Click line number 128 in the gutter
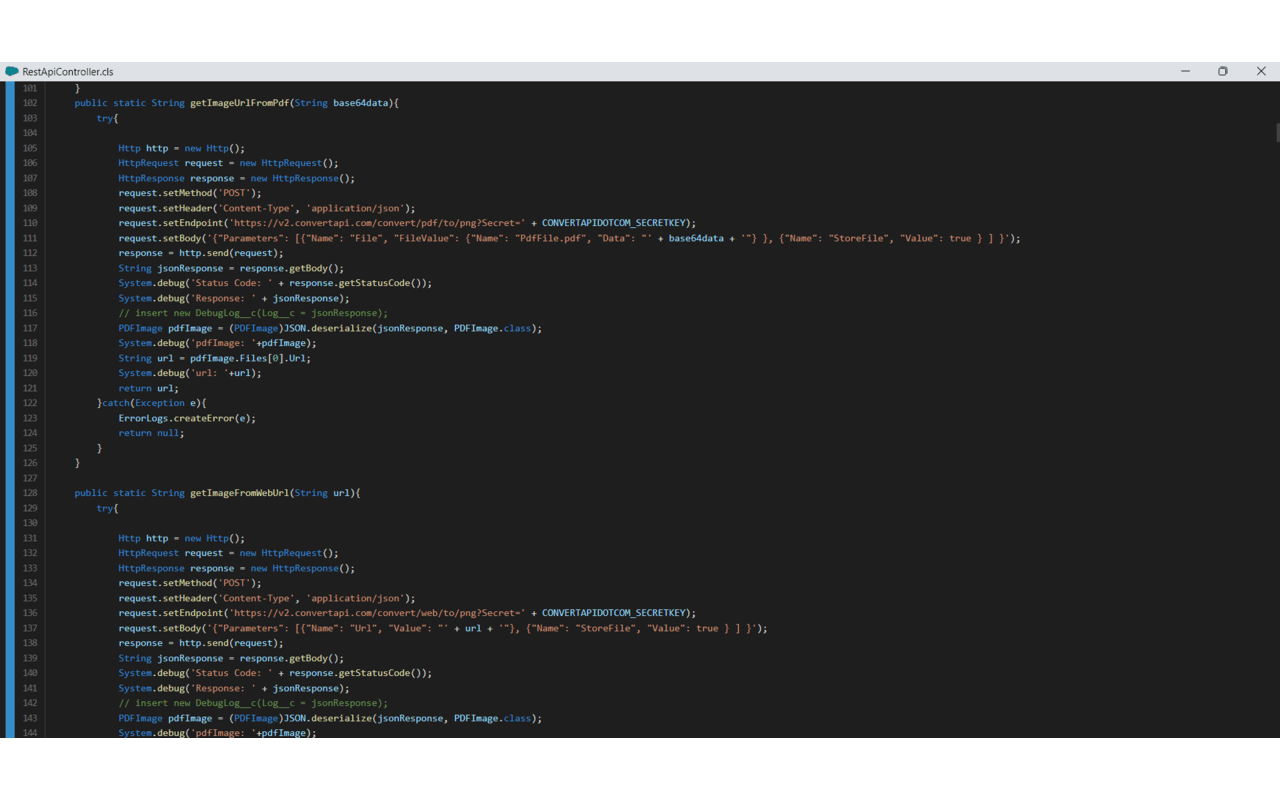 (29, 493)
